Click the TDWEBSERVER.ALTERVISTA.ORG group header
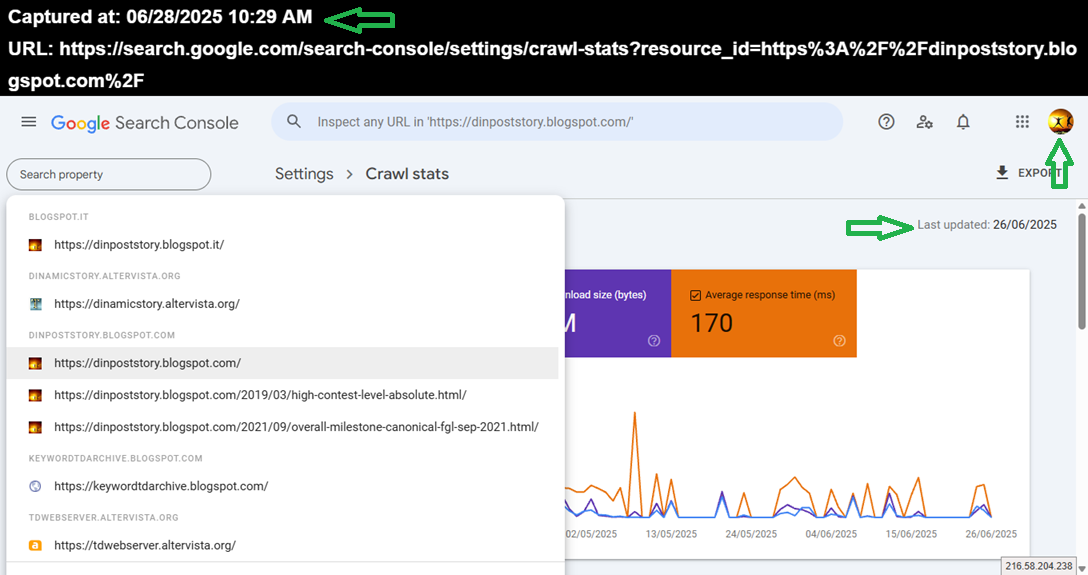 (103, 517)
